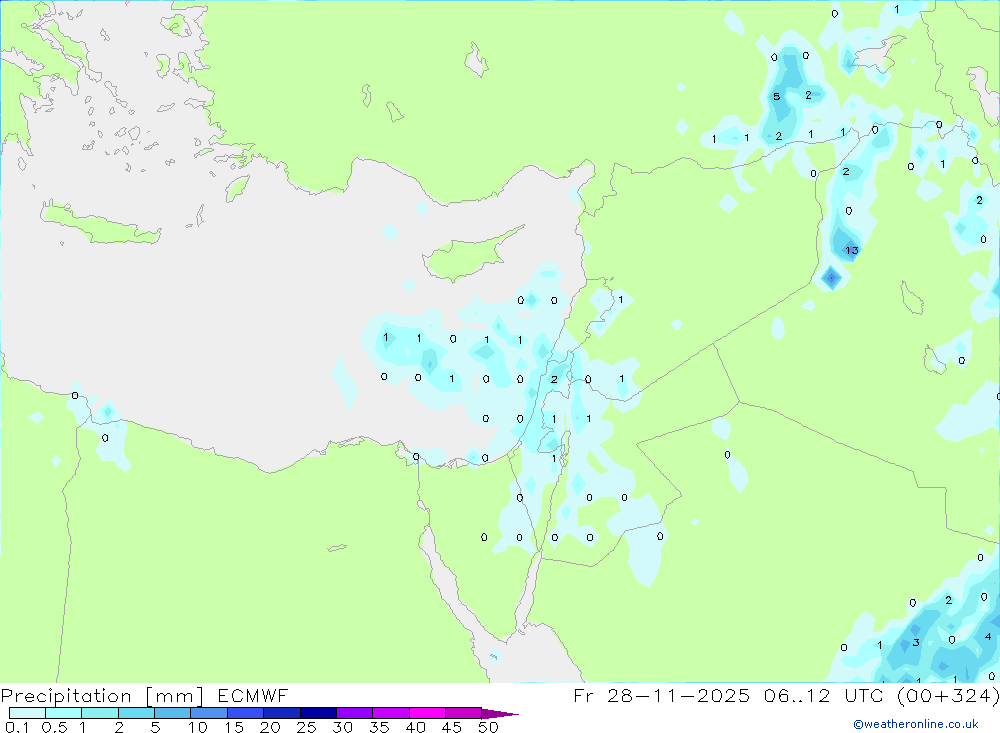Viewport: 1000px width, 733px height.
Task: Click the dark blue diamond precipitation cell below 13
Action: click(x=831, y=278)
